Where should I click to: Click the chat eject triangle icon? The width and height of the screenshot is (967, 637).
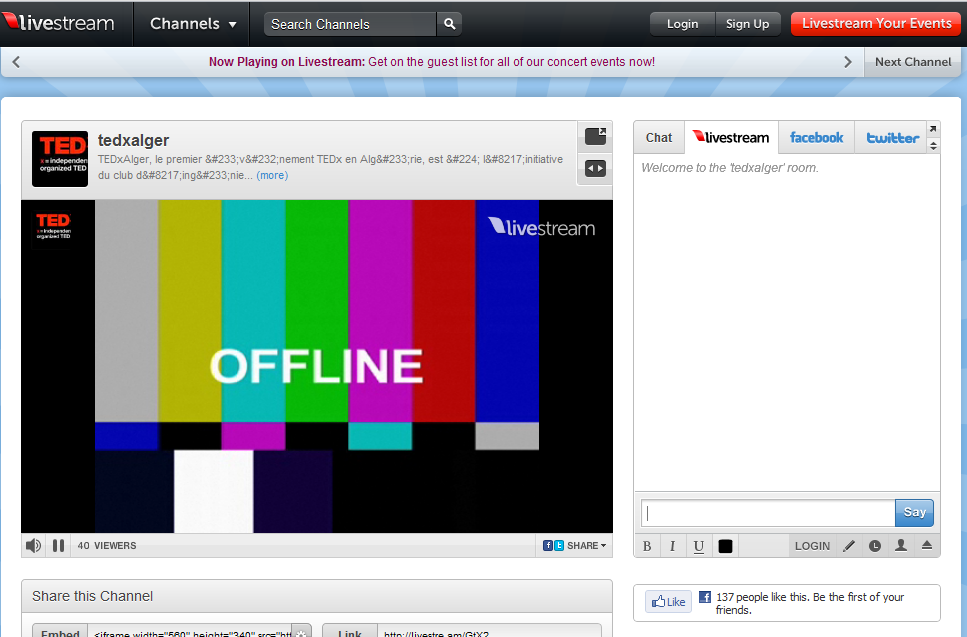pos(927,545)
